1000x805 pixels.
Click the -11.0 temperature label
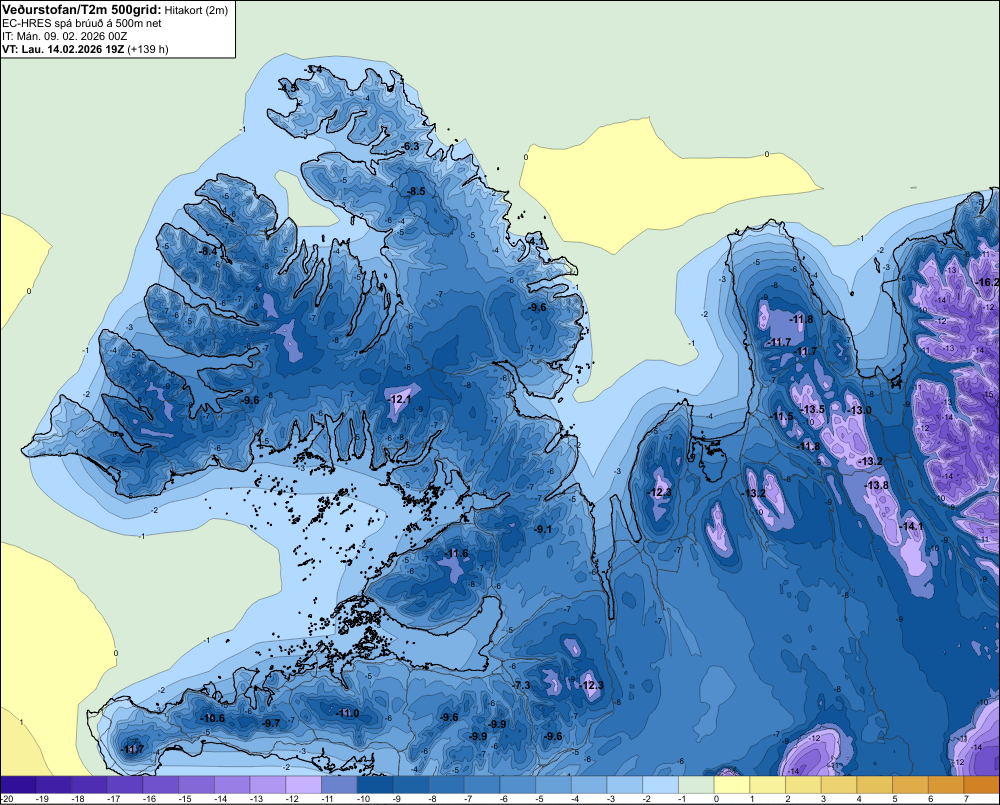[x=348, y=713]
